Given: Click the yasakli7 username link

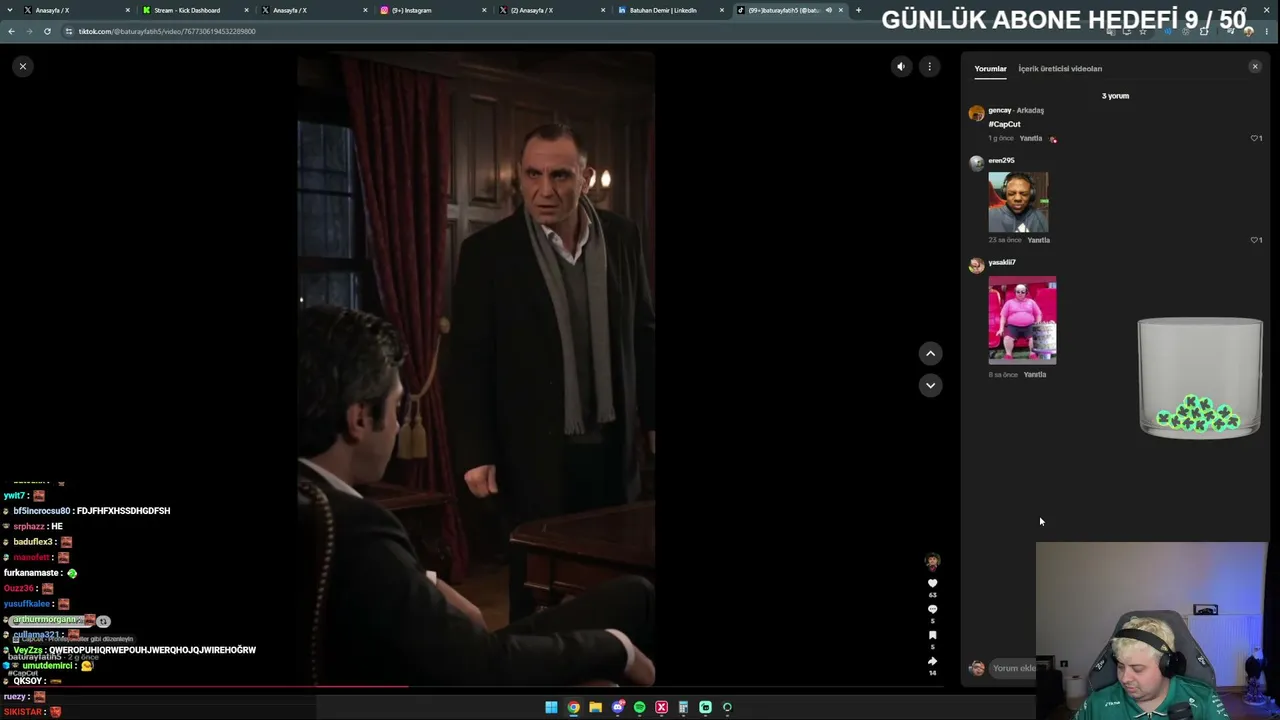Looking at the screenshot, I should coord(1002,262).
